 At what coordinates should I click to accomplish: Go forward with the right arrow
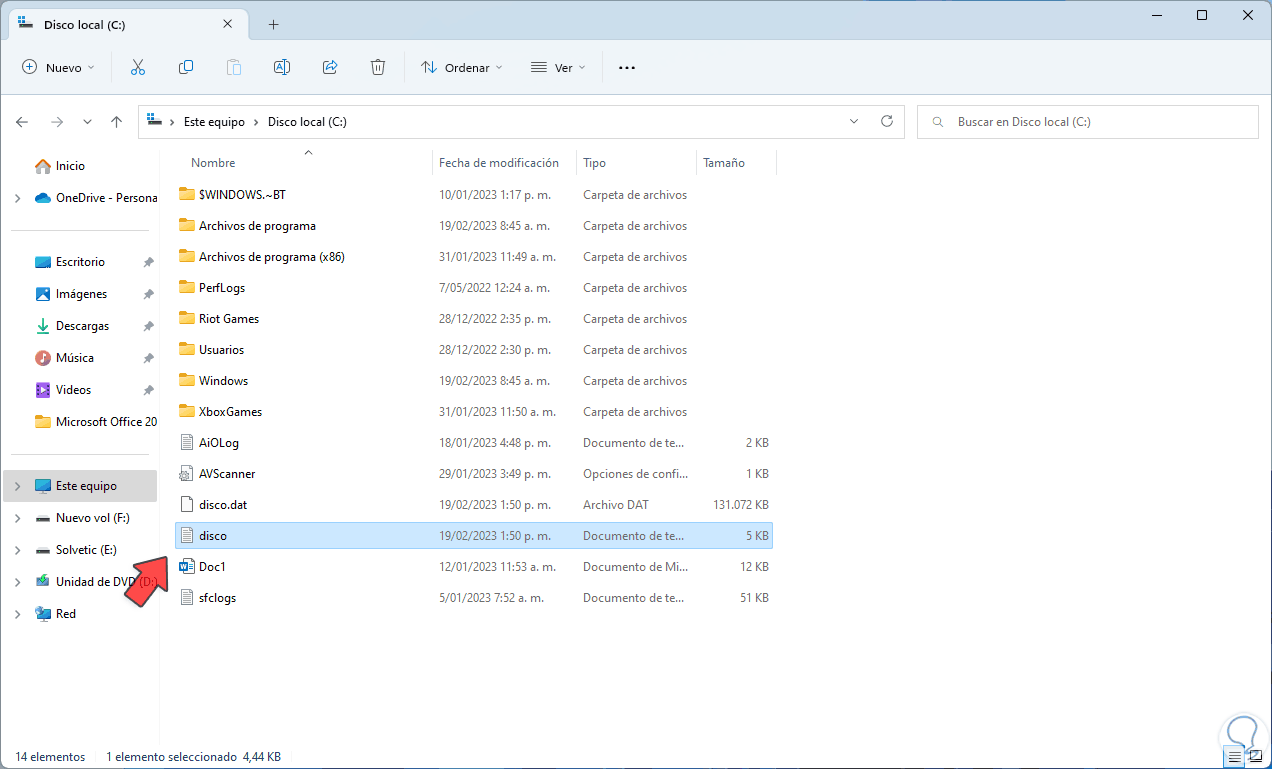pos(57,122)
